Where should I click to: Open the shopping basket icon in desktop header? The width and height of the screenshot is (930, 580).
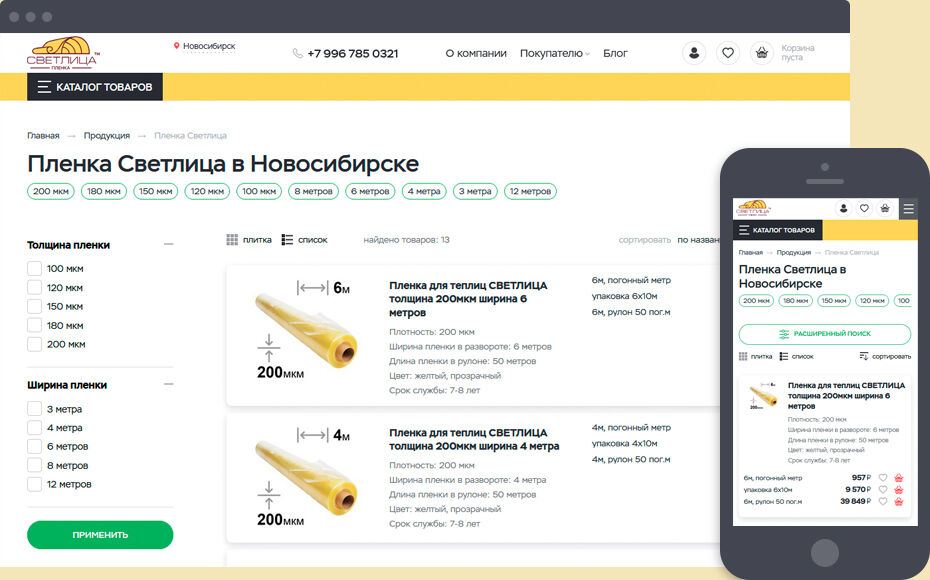point(762,53)
